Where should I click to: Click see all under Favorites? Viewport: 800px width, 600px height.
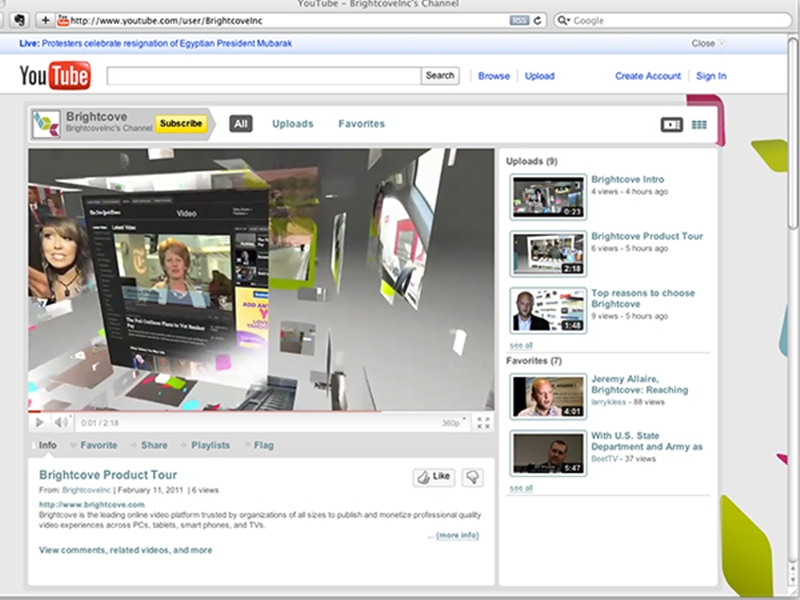pos(521,488)
